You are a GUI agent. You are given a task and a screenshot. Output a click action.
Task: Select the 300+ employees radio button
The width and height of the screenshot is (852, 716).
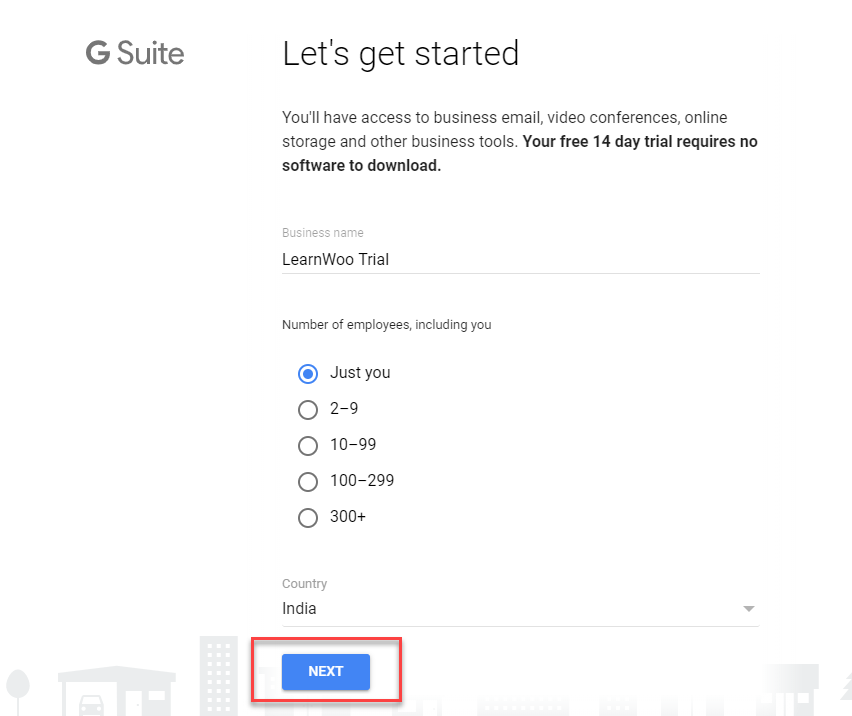coord(308,517)
